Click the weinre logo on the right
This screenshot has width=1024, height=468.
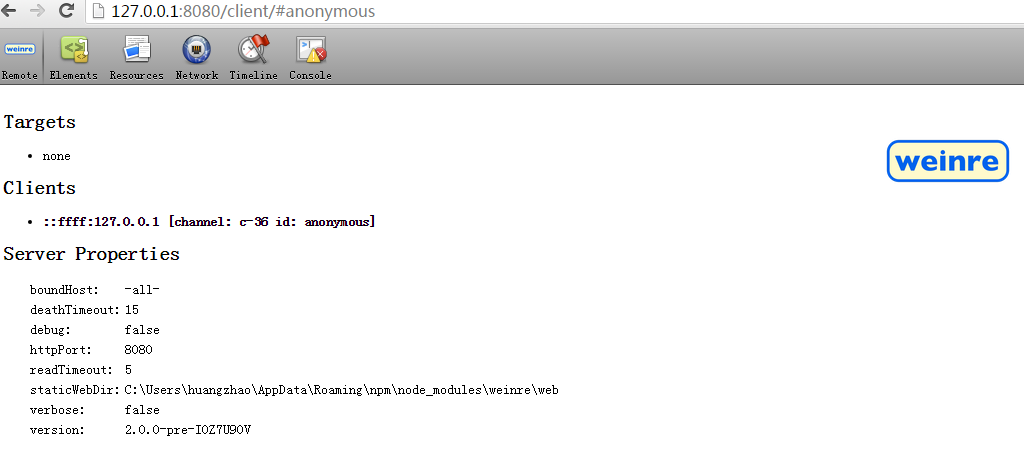[x=947, y=161]
